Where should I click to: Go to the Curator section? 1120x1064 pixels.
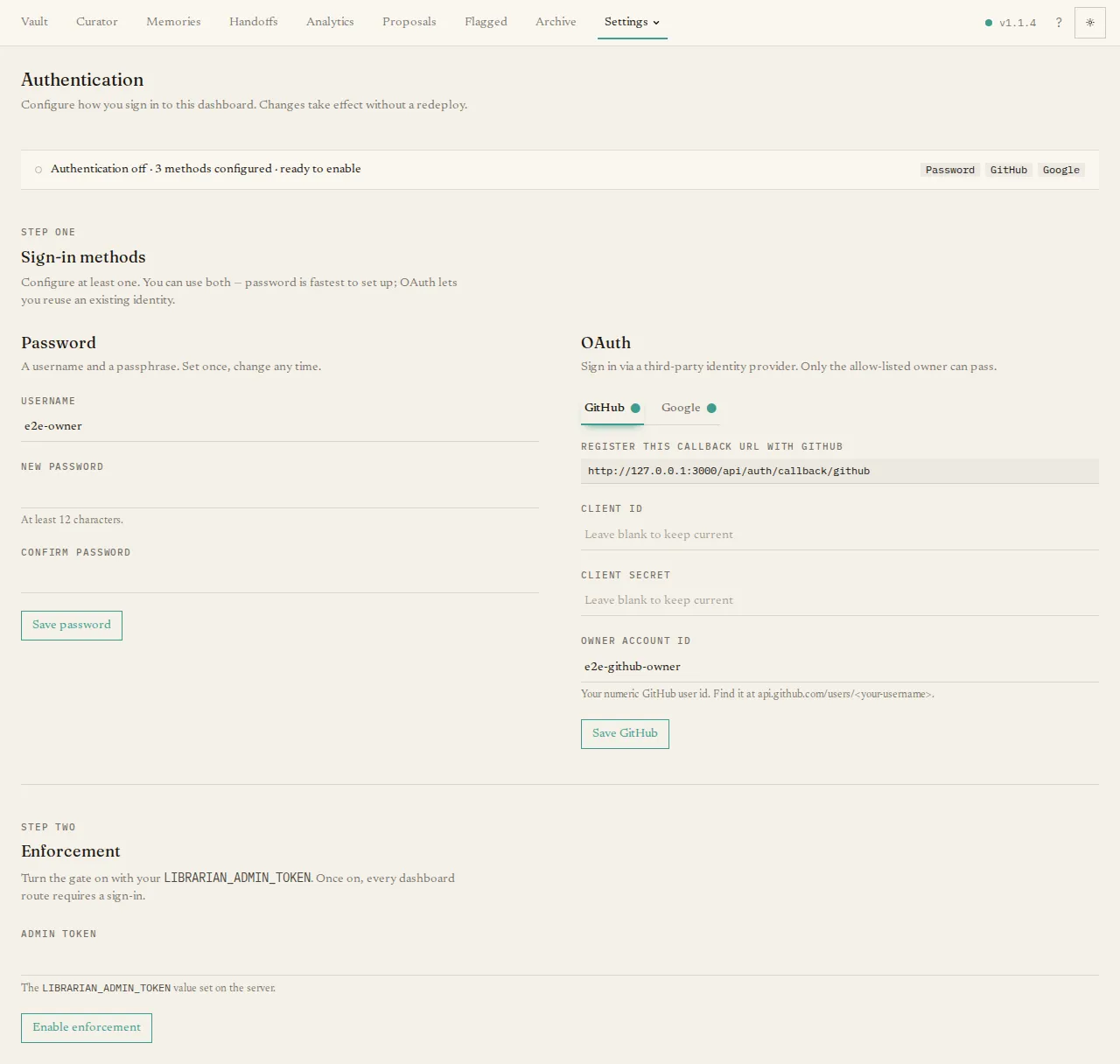tap(97, 22)
